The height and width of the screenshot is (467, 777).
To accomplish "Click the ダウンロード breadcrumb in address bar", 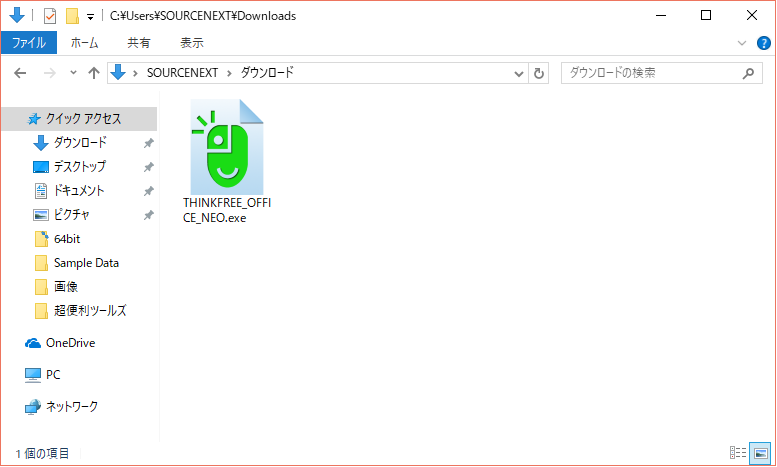I will 267,73.
